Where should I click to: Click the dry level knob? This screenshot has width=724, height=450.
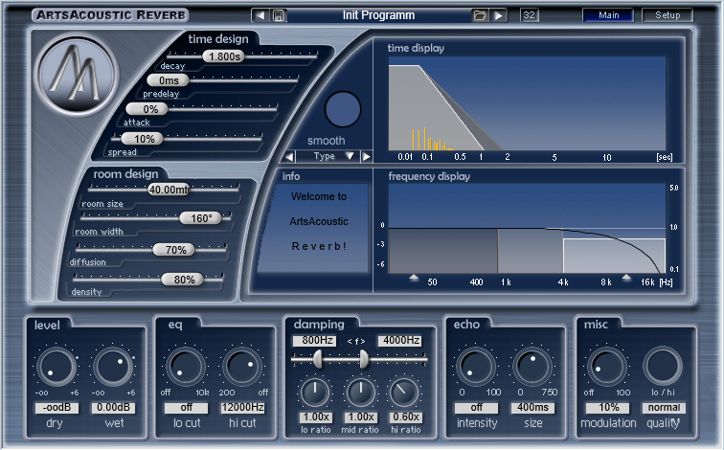coord(57,368)
